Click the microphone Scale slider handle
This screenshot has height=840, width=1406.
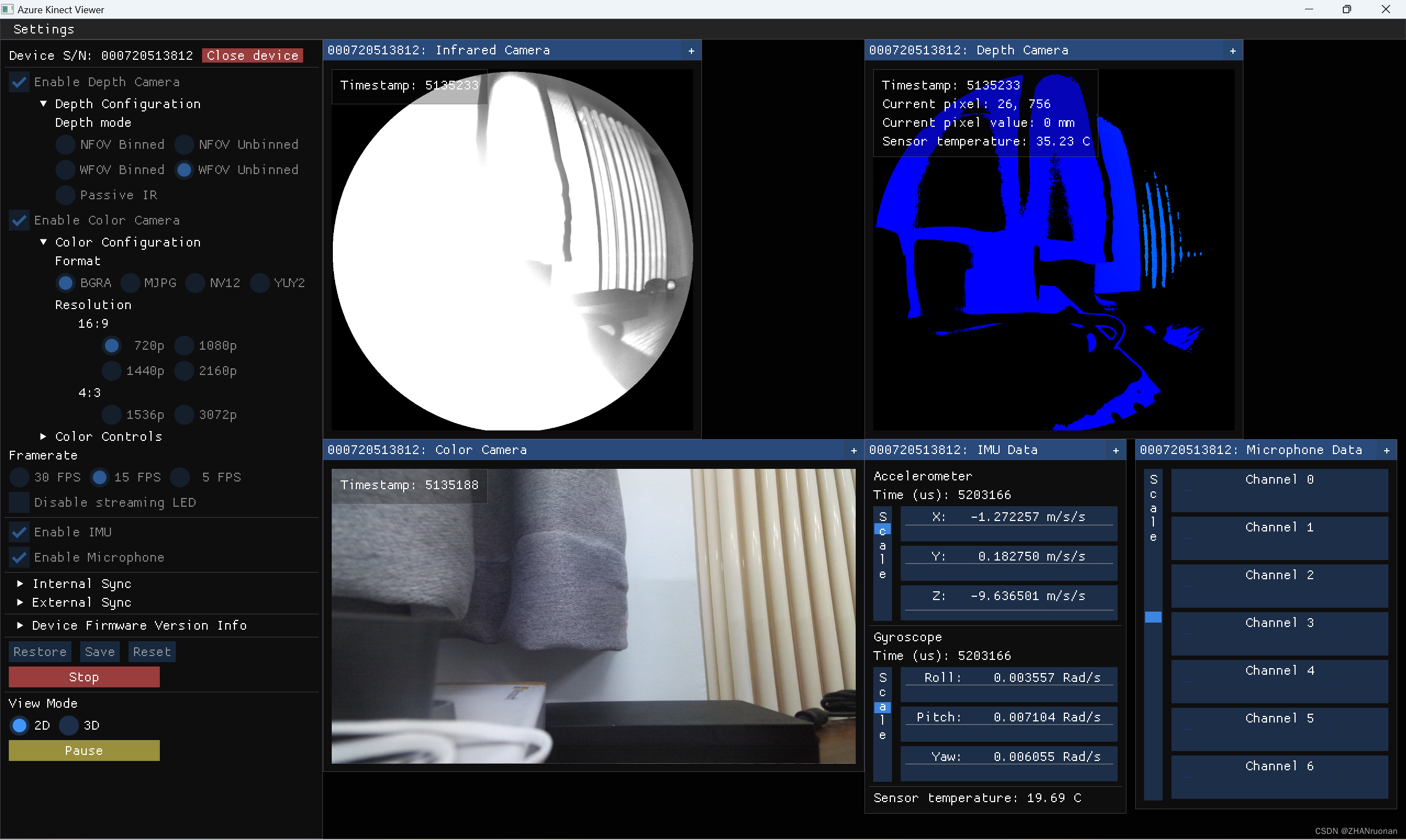click(x=1153, y=617)
